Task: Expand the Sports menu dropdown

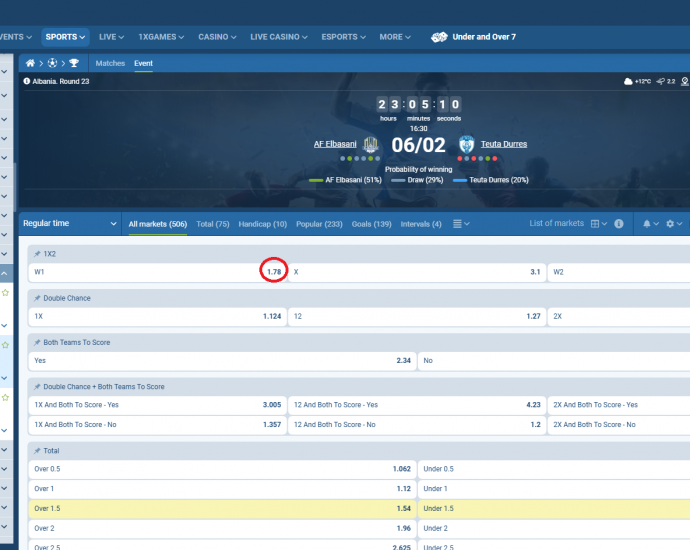Action: pos(66,37)
